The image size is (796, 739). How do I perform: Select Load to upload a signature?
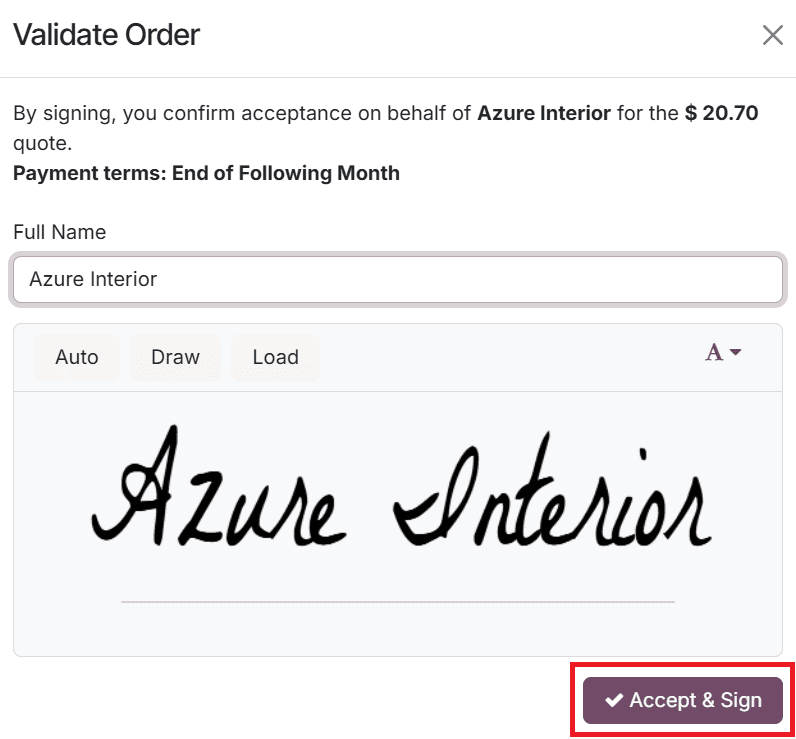(275, 357)
